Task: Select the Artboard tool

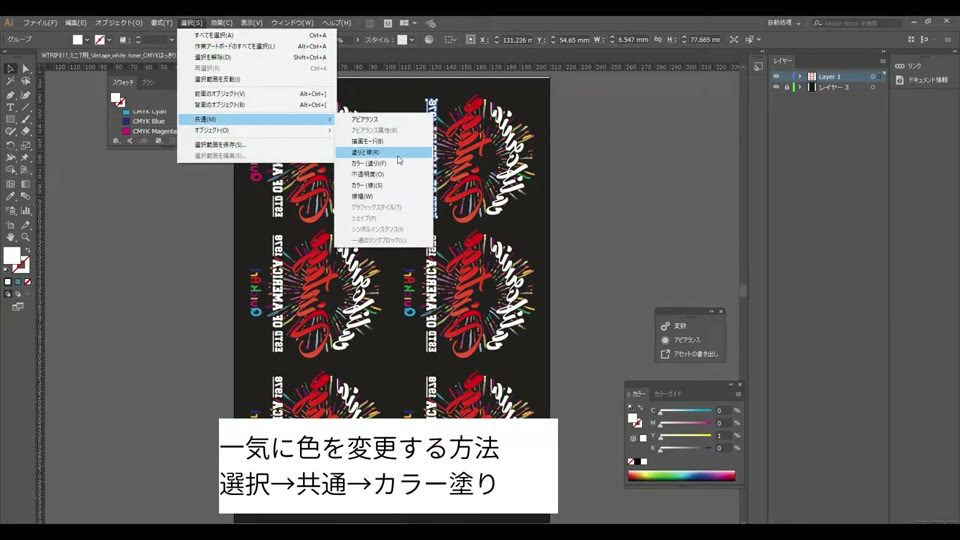Action: (10, 225)
